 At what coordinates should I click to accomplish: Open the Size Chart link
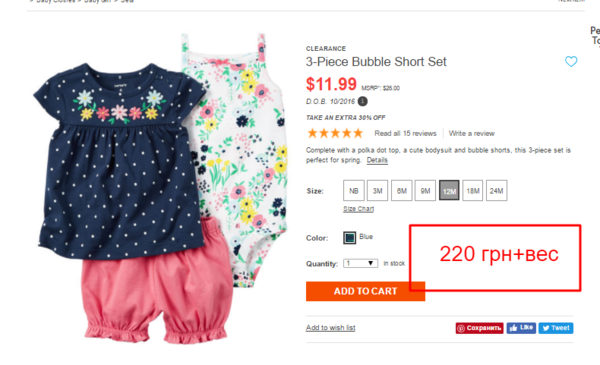tap(359, 209)
